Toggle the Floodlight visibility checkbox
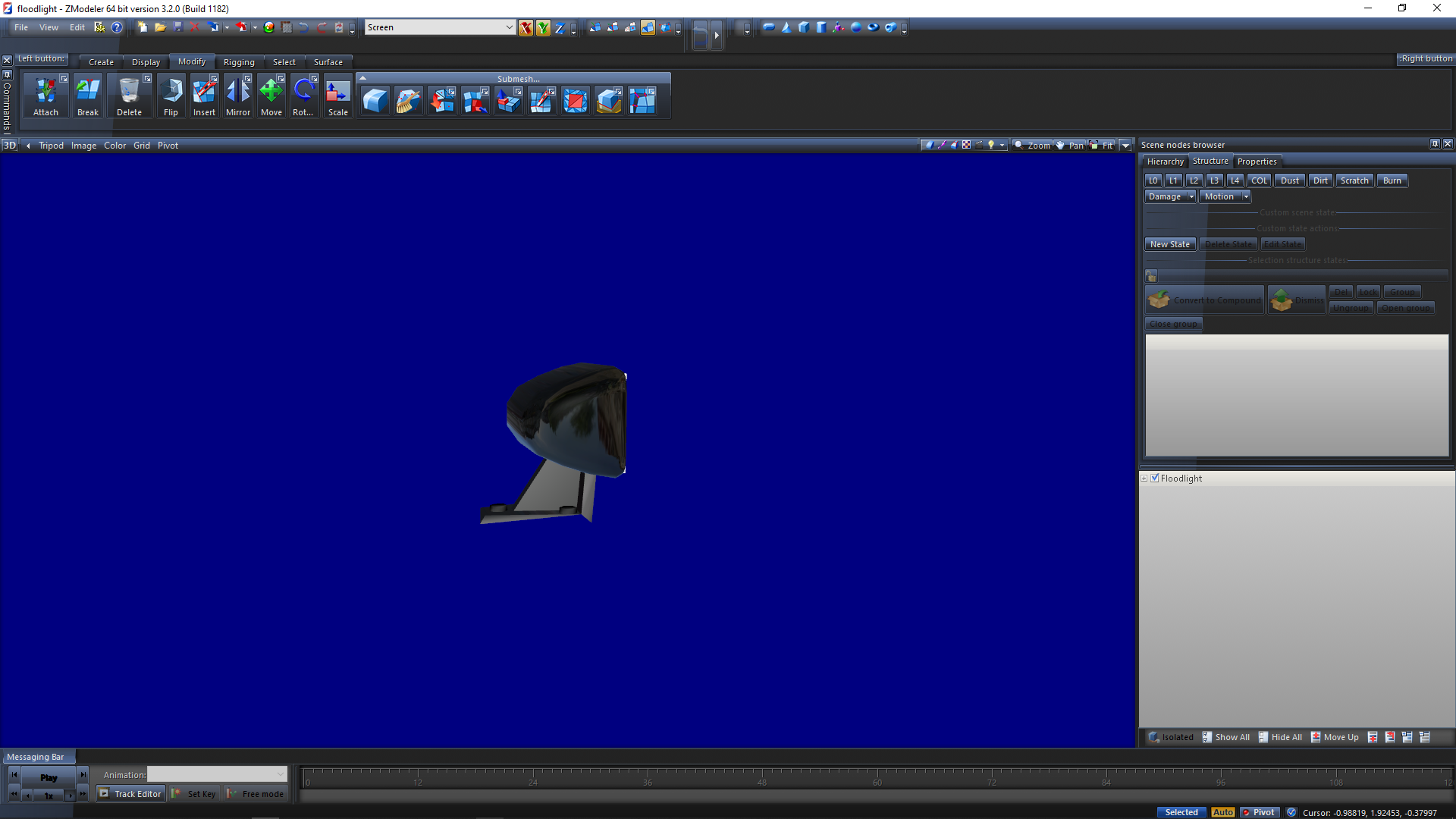1456x819 pixels. click(1155, 479)
